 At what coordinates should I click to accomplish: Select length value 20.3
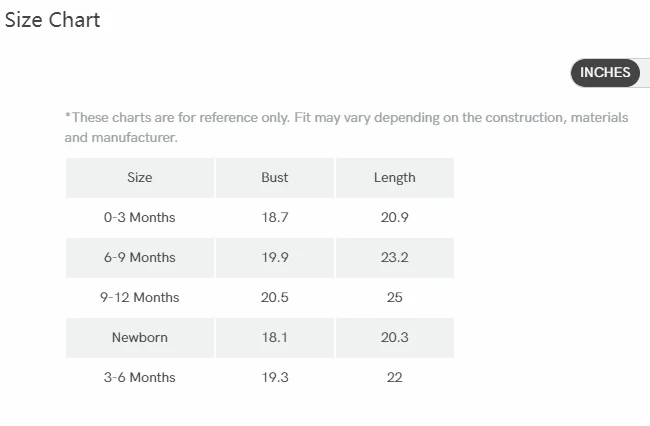[395, 337]
